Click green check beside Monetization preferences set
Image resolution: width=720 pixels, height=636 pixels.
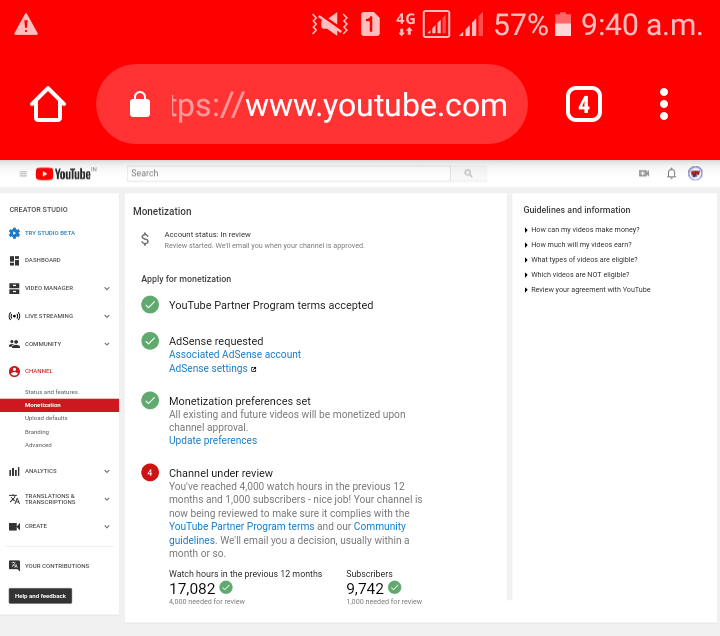point(150,400)
